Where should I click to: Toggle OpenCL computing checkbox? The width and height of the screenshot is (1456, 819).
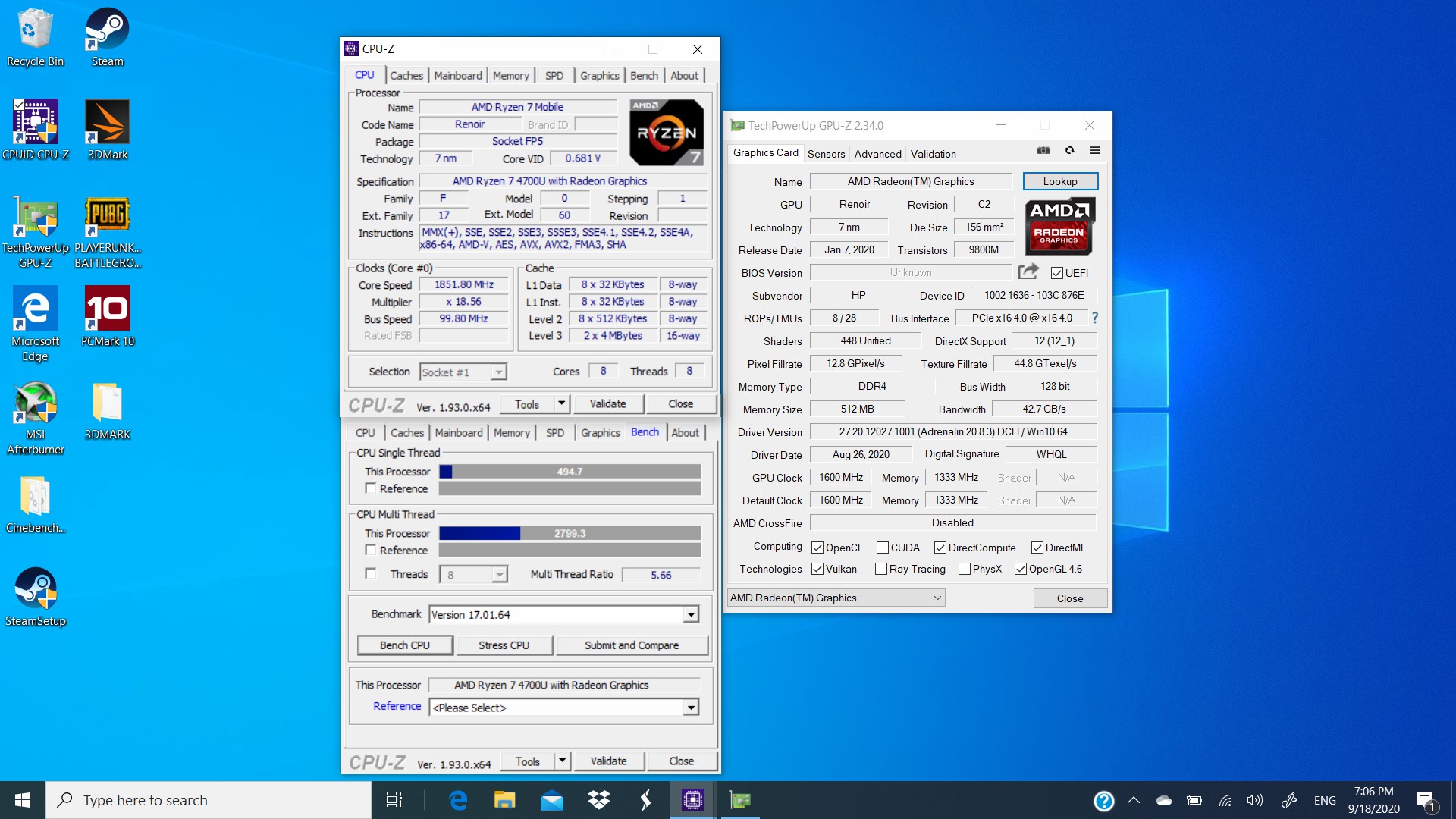[x=817, y=548]
